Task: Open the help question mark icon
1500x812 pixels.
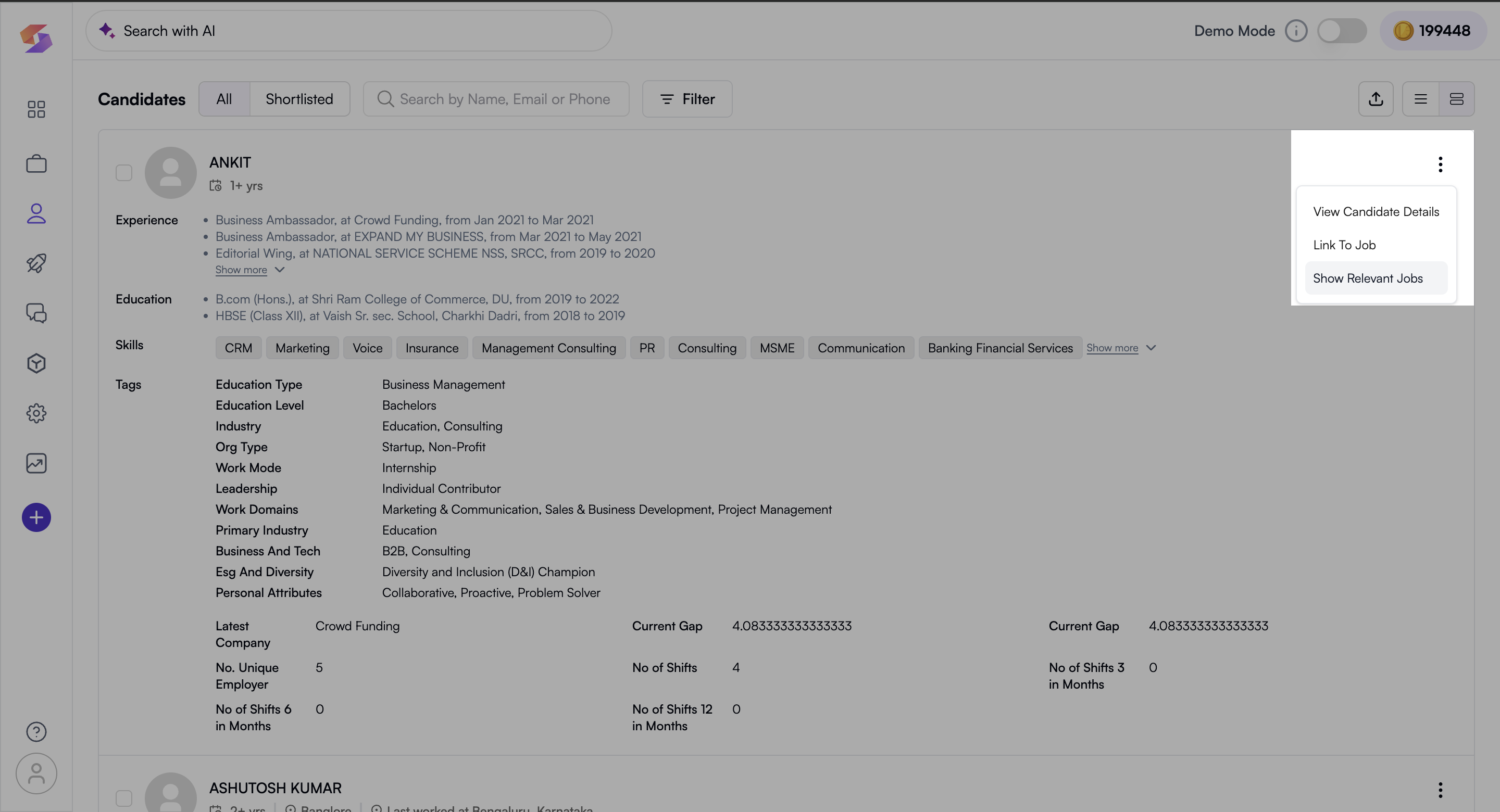Action: pos(36,732)
